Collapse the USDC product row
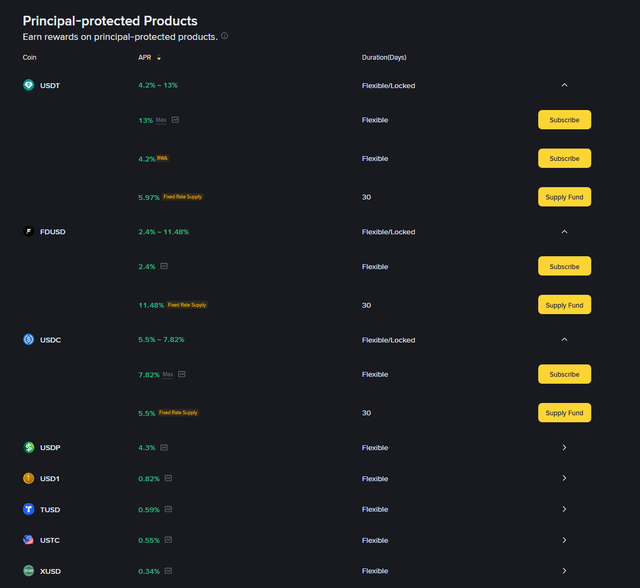Image resolution: width=640 pixels, height=588 pixels. (x=564, y=339)
